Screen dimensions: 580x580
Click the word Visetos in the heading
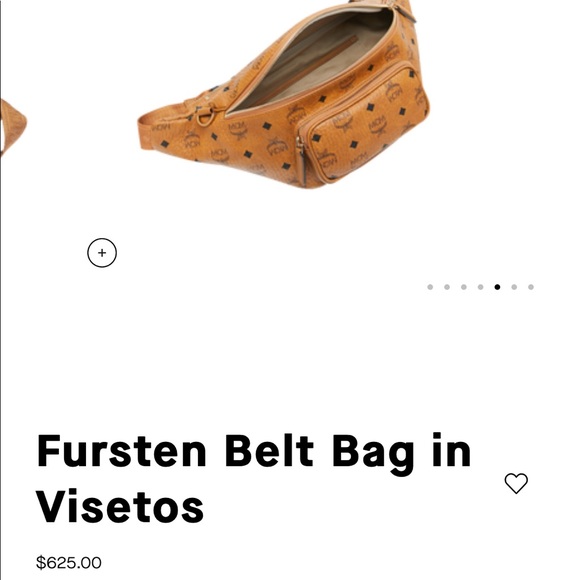[x=119, y=505]
